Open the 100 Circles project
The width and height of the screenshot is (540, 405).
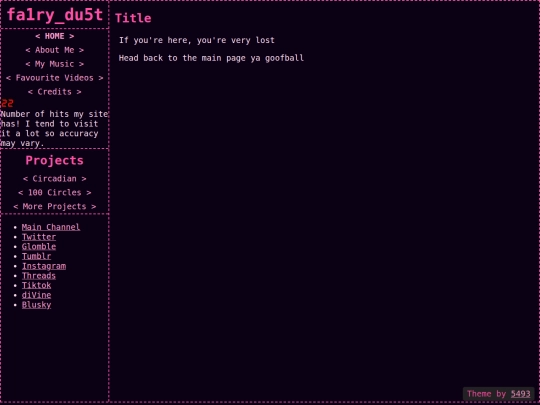(54, 193)
